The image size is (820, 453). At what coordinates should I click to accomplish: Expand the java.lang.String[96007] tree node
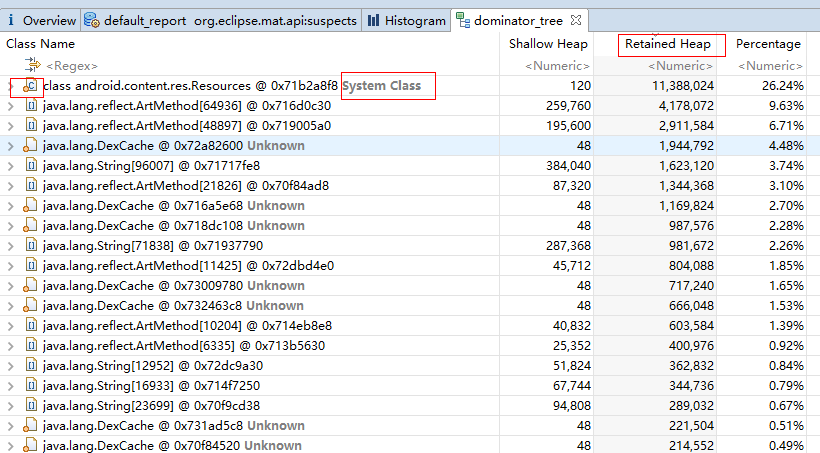click(x=11, y=166)
